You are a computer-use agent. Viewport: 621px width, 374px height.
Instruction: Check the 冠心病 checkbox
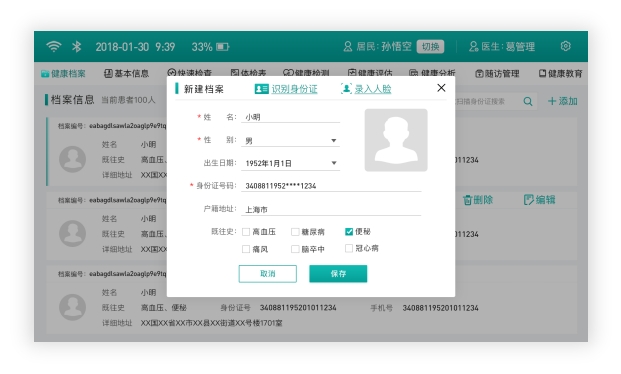349,248
